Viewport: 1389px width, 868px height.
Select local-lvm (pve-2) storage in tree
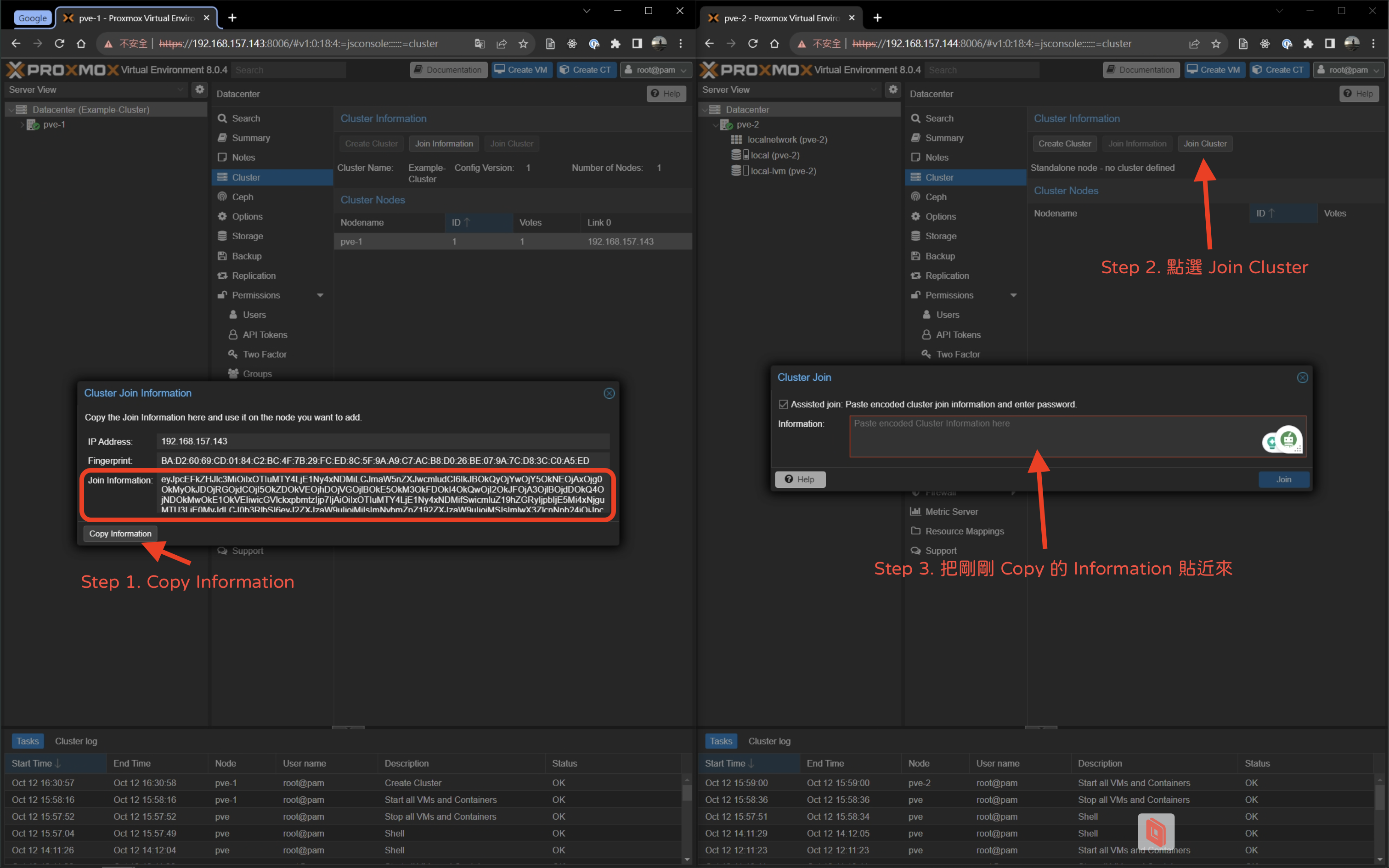(x=783, y=171)
